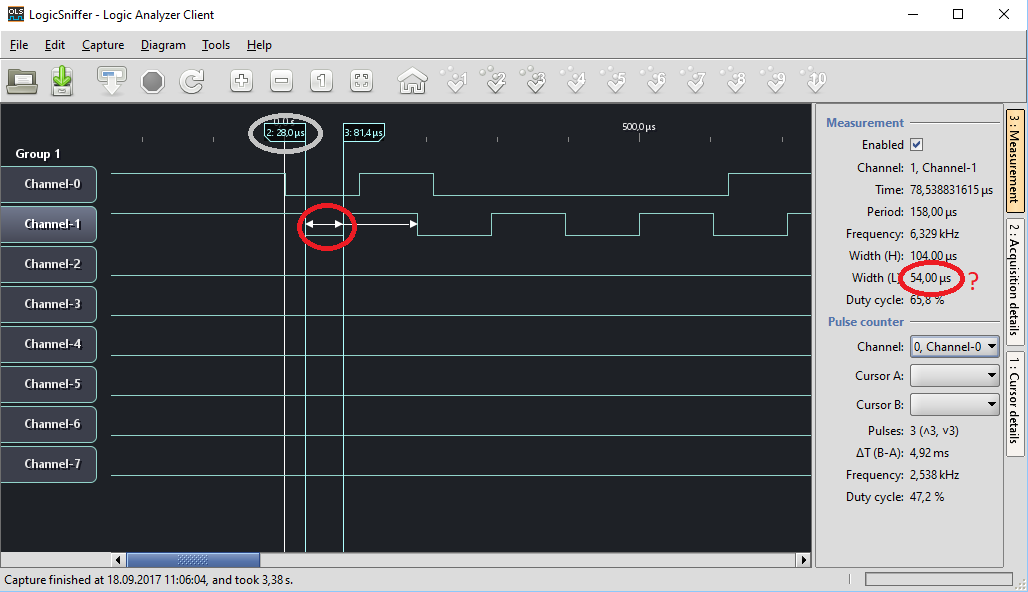Open the Tools menu
Screen dimensions: 1028x592
[216, 45]
